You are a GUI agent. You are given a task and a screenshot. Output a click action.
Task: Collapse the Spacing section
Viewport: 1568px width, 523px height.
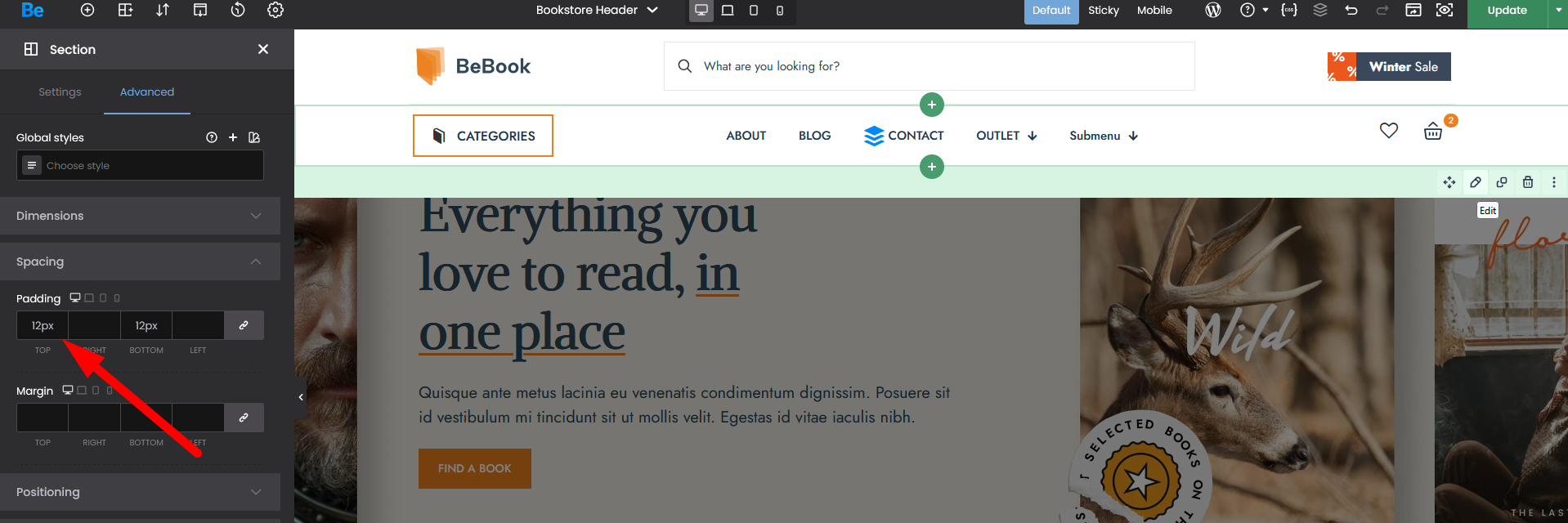pos(140,261)
